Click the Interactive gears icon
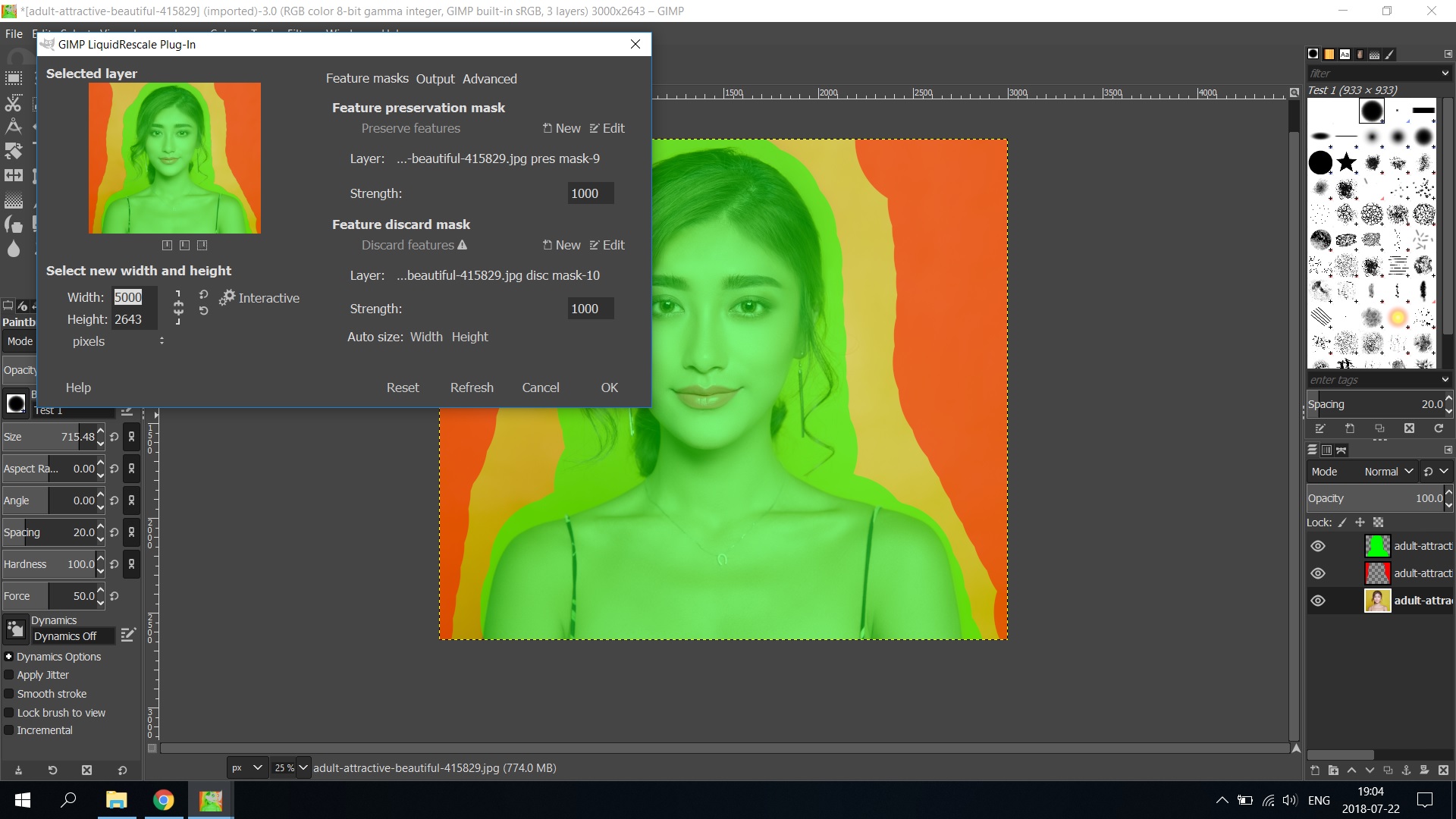The image size is (1456, 819). pos(227,298)
